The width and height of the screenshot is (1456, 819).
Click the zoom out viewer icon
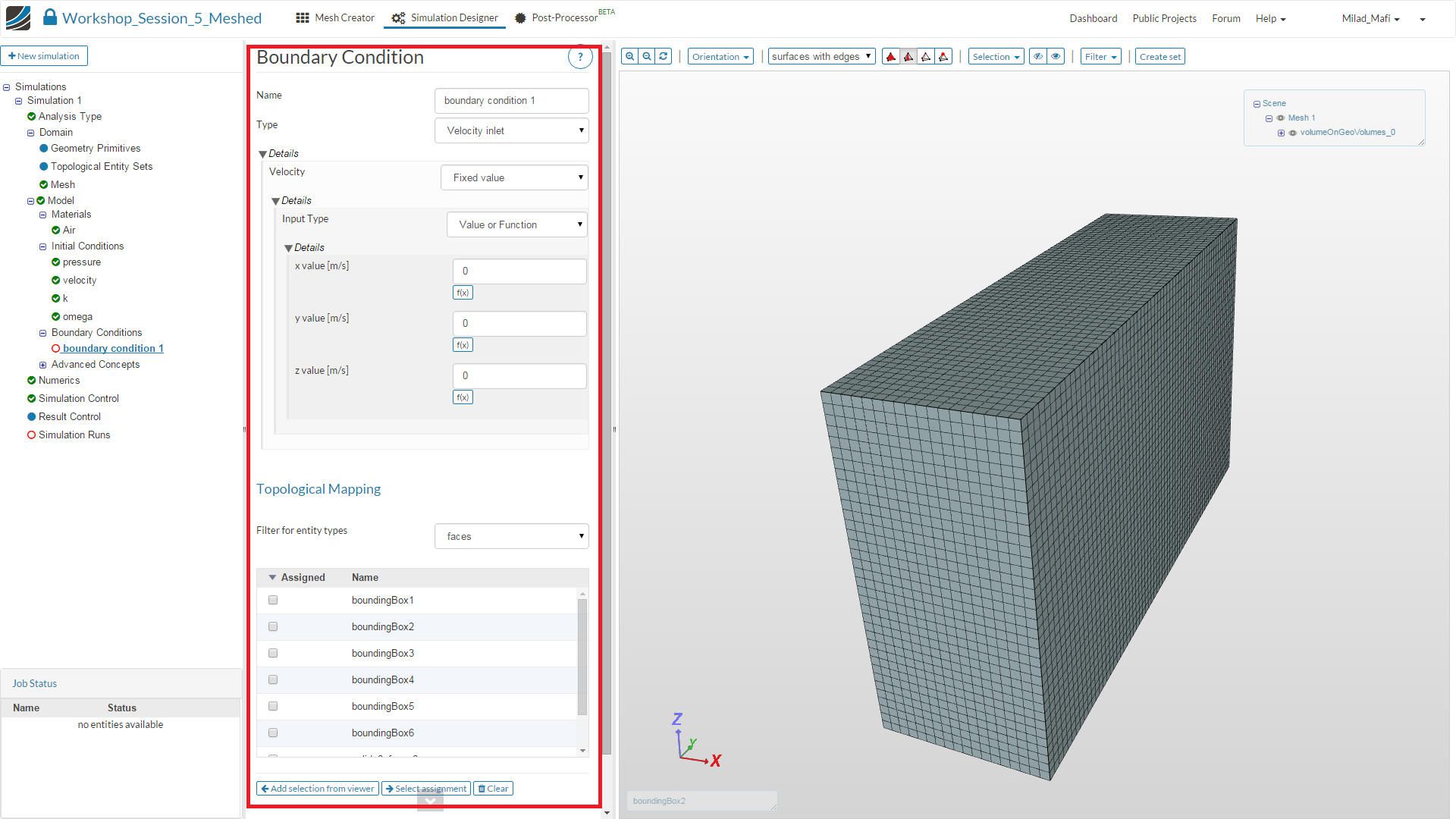click(x=647, y=56)
